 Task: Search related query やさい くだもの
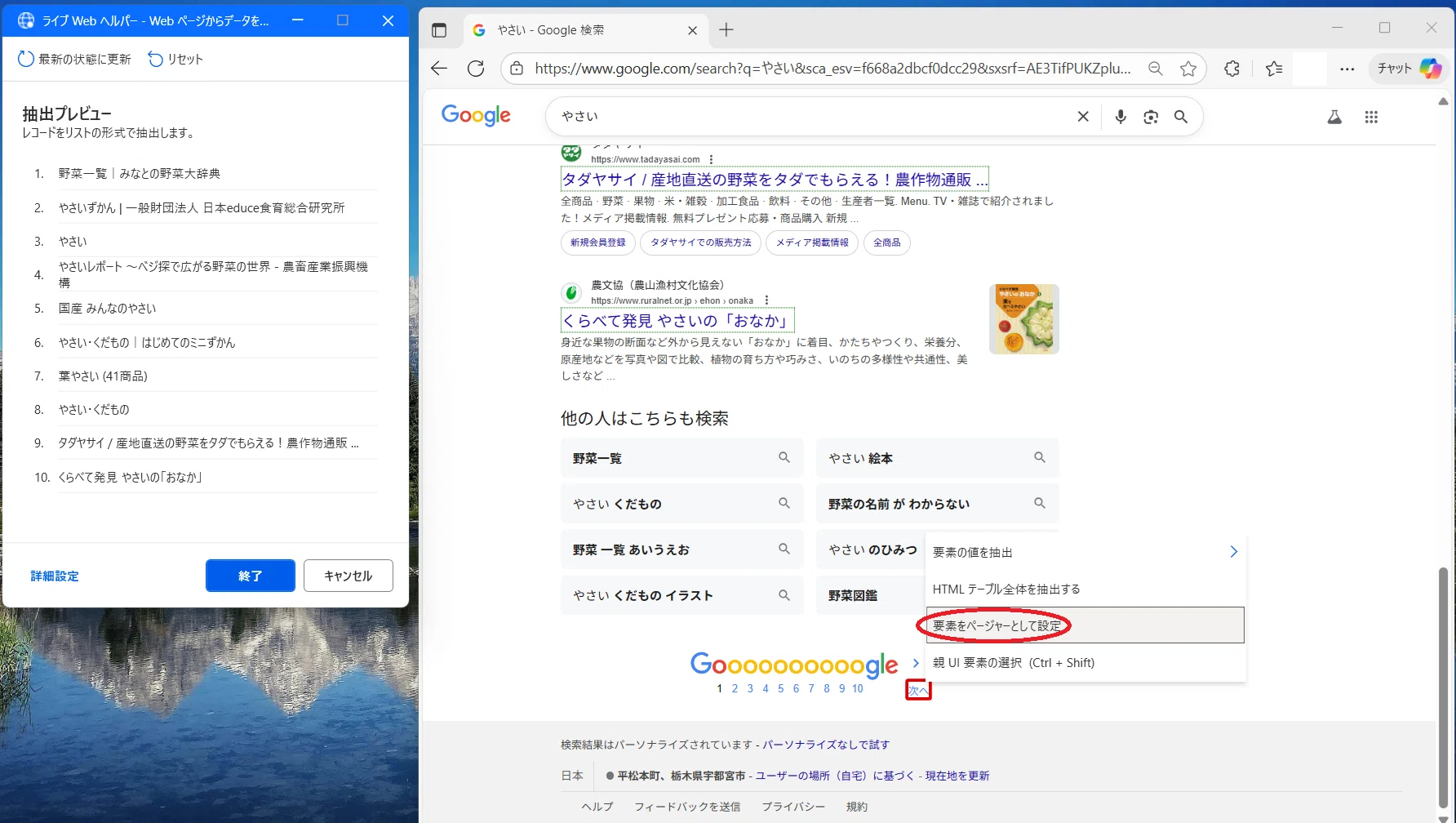coord(682,504)
